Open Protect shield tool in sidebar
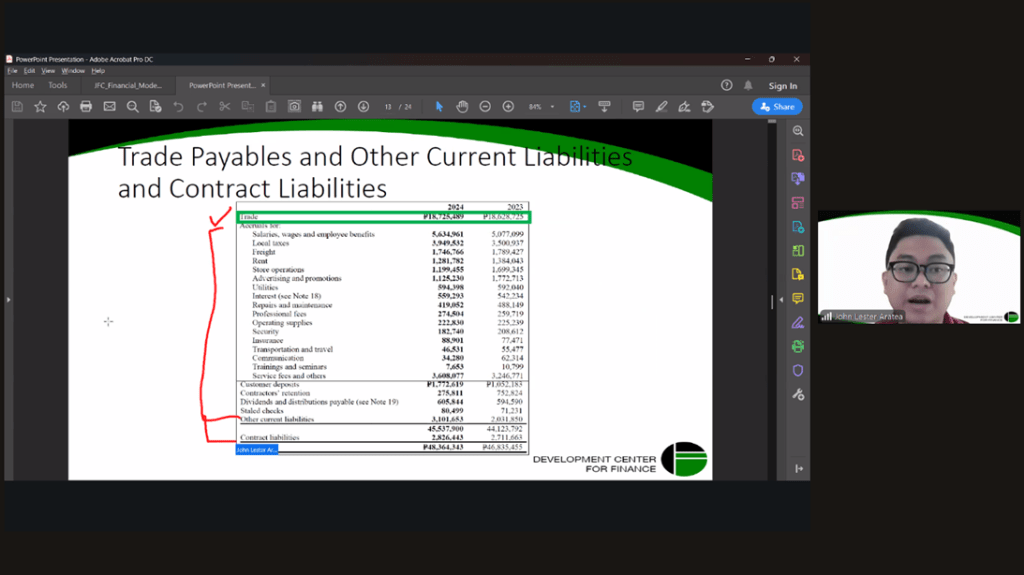 [x=797, y=370]
